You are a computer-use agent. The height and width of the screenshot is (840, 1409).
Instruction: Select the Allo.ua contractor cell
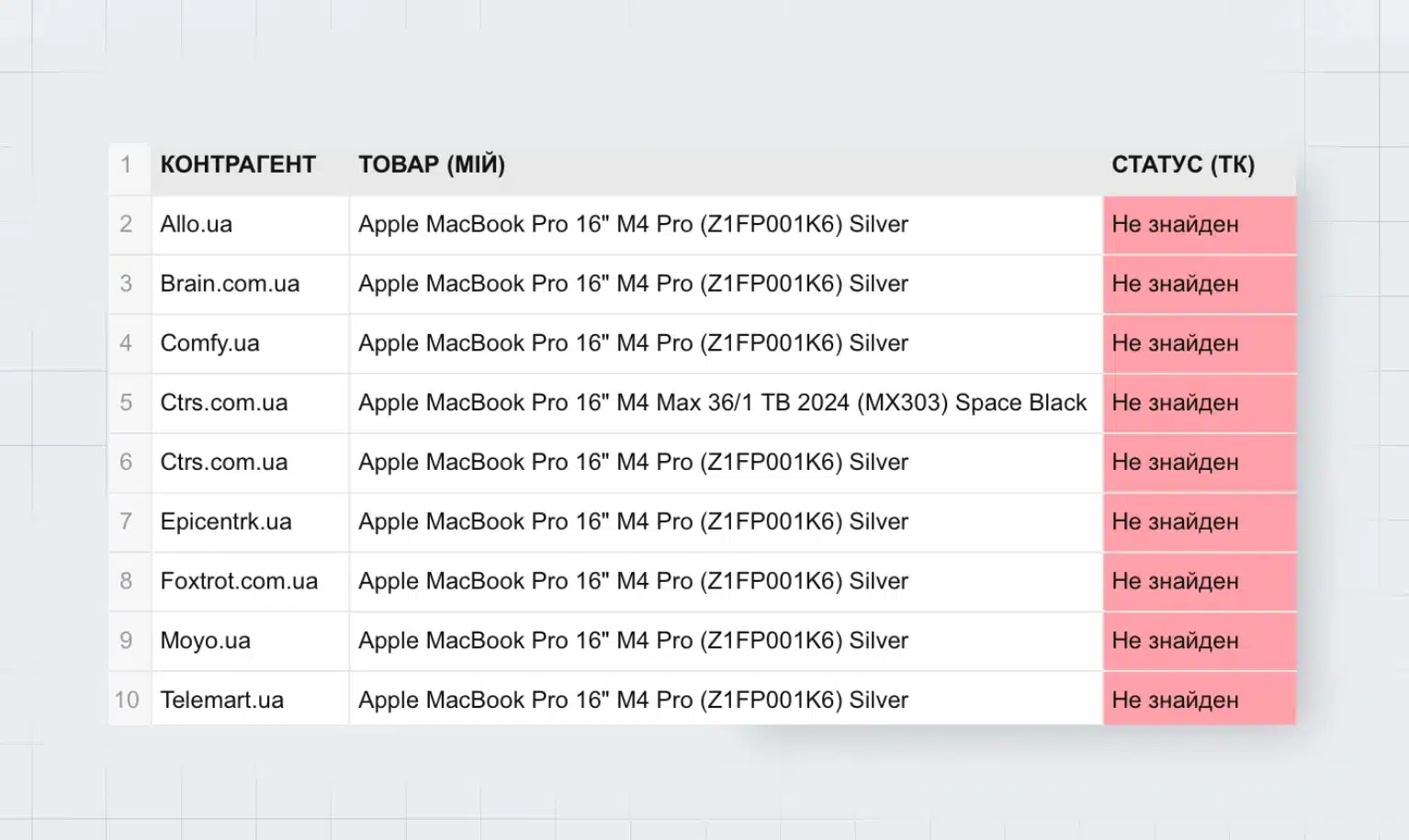tap(197, 225)
